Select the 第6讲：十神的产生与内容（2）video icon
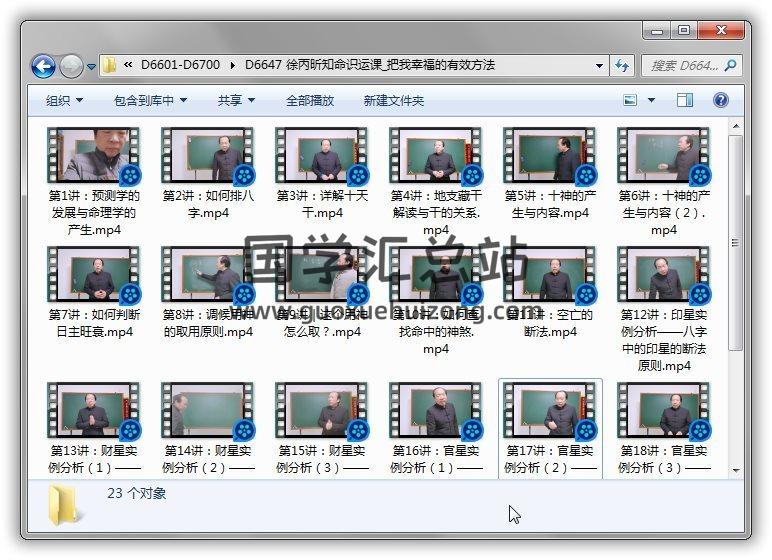 click(663, 155)
